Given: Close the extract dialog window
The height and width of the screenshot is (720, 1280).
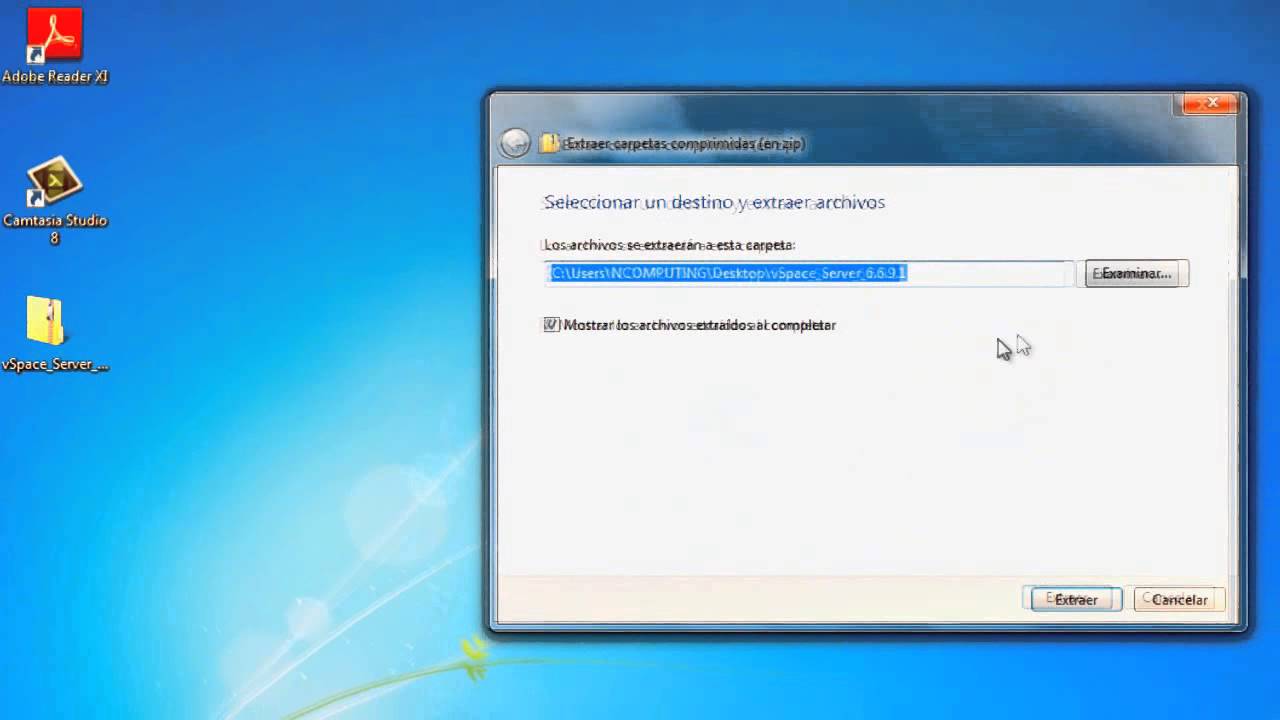Looking at the screenshot, I should pyautogui.click(x=1212, y=103).
